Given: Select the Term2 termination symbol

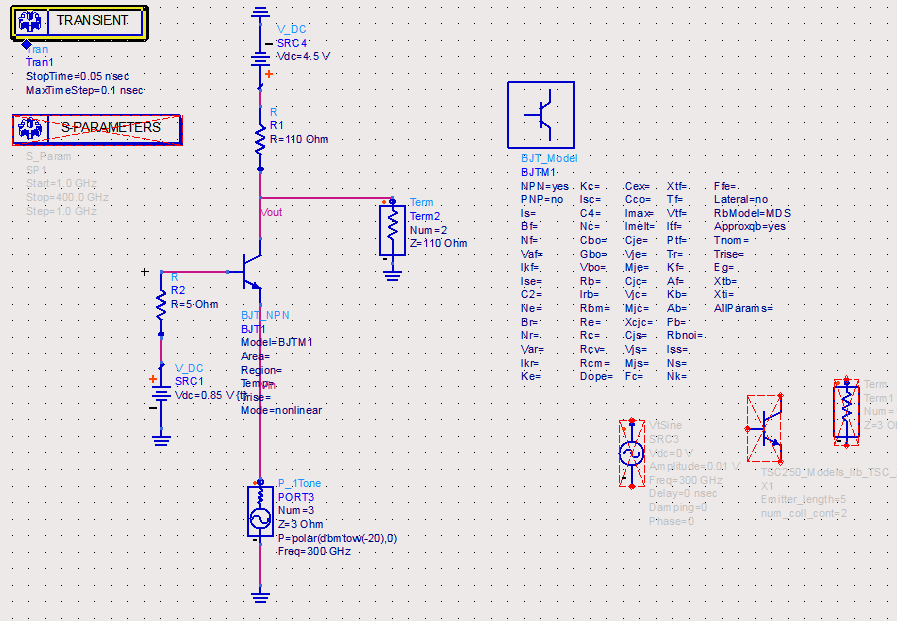Looking at the screenshot, I should 392,230.
